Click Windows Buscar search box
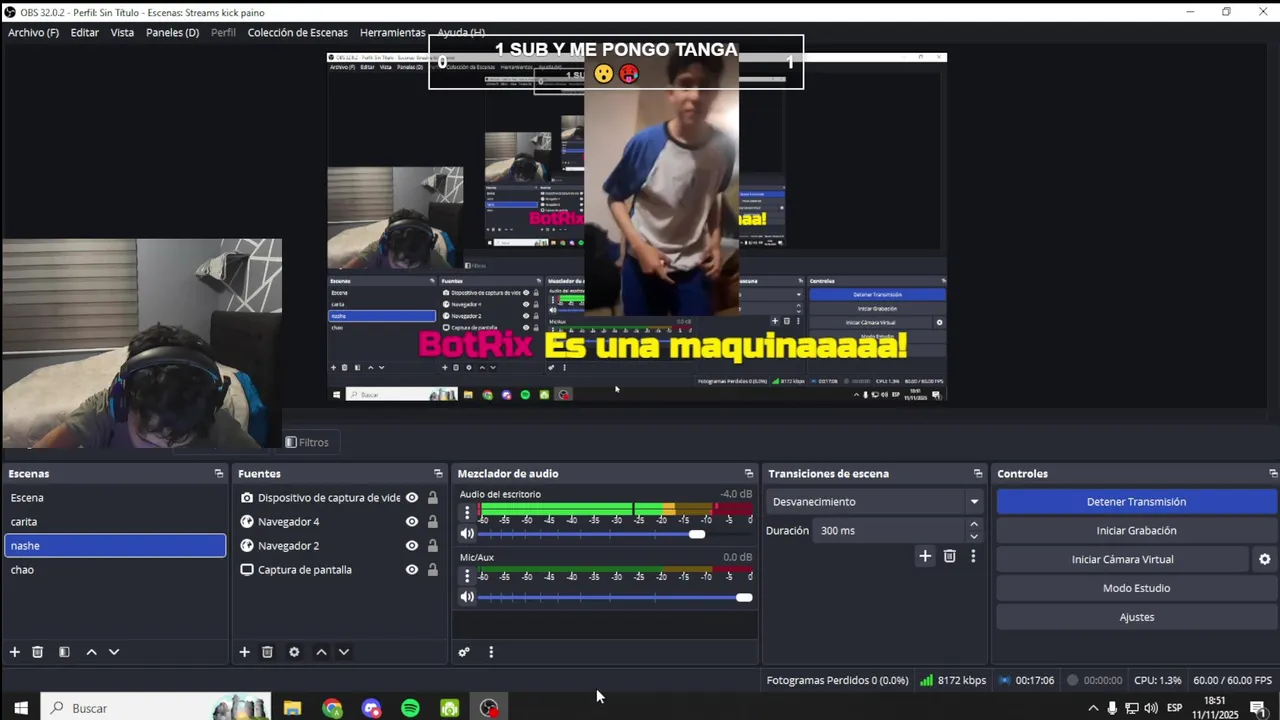 [x=156, y=708]
